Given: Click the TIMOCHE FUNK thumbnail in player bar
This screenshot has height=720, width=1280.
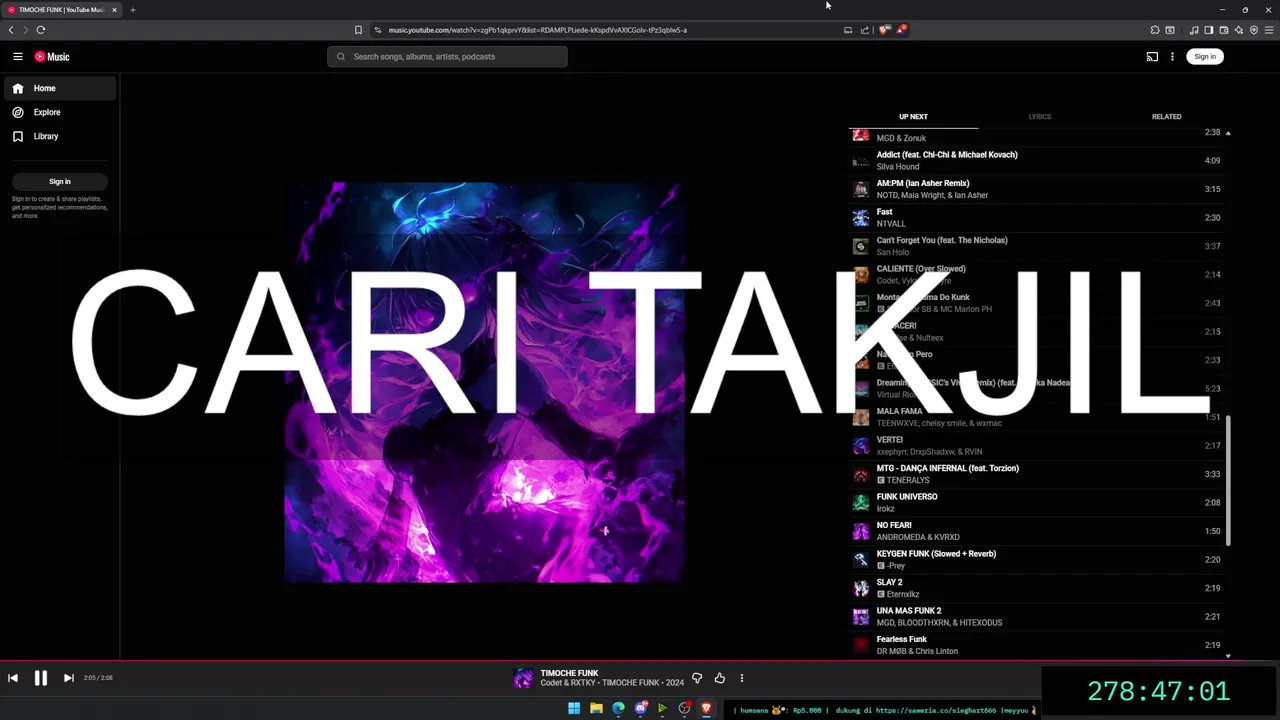Looking at the screenshot, I should pyautogui.click(x=523, y=679).
